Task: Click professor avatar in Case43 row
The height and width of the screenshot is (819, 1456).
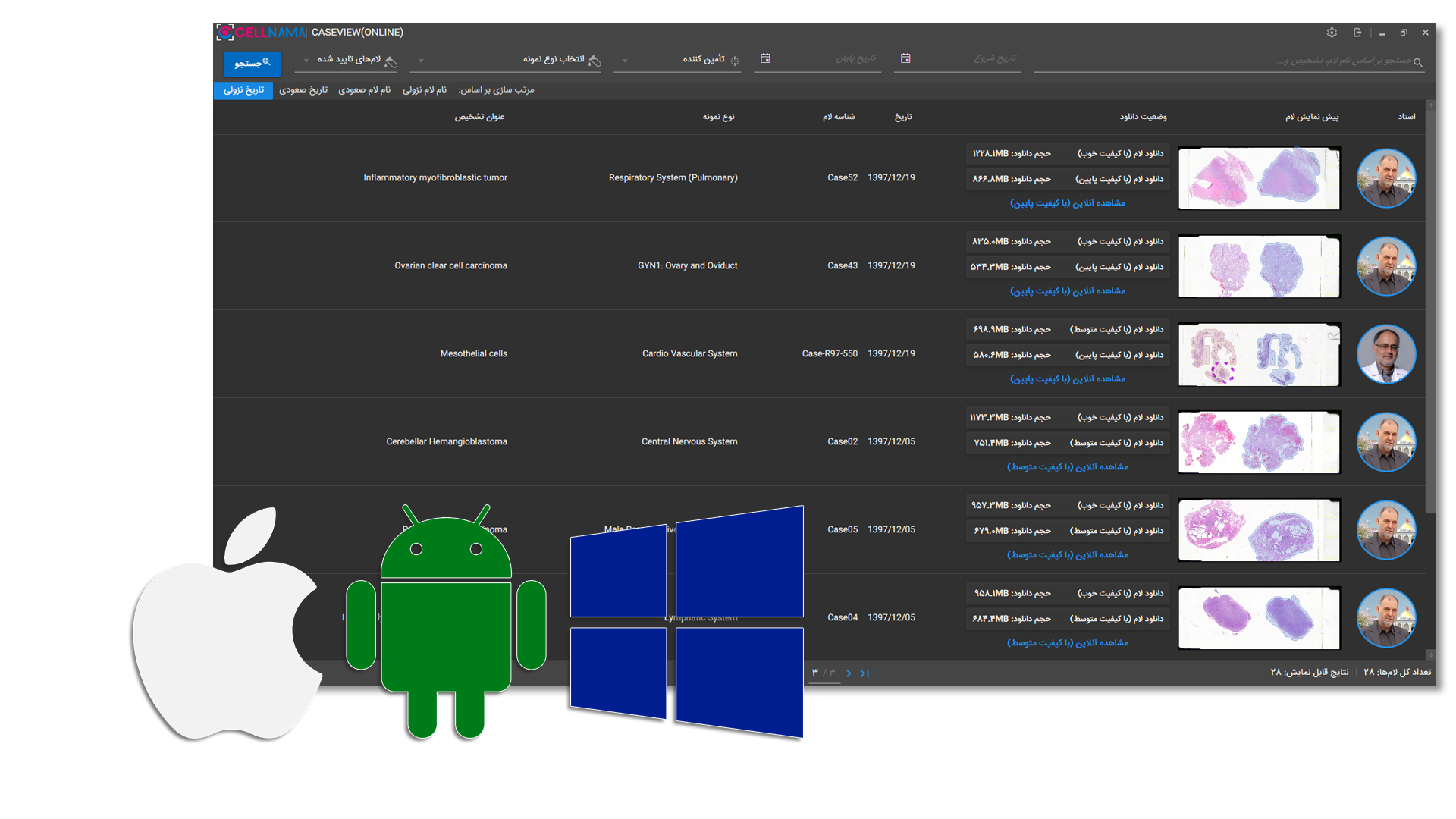Action: pos(1386,266)
